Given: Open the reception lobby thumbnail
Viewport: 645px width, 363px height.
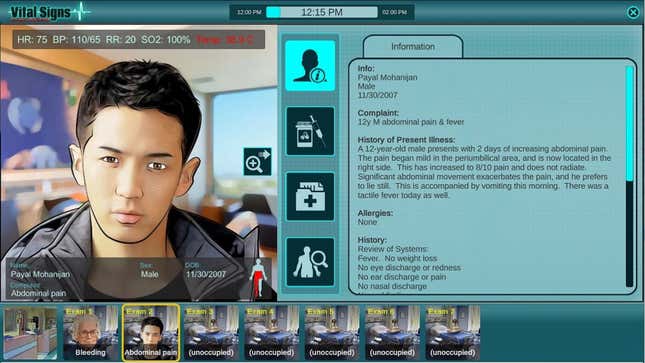Looking at the screenshot, I should 30,333.
